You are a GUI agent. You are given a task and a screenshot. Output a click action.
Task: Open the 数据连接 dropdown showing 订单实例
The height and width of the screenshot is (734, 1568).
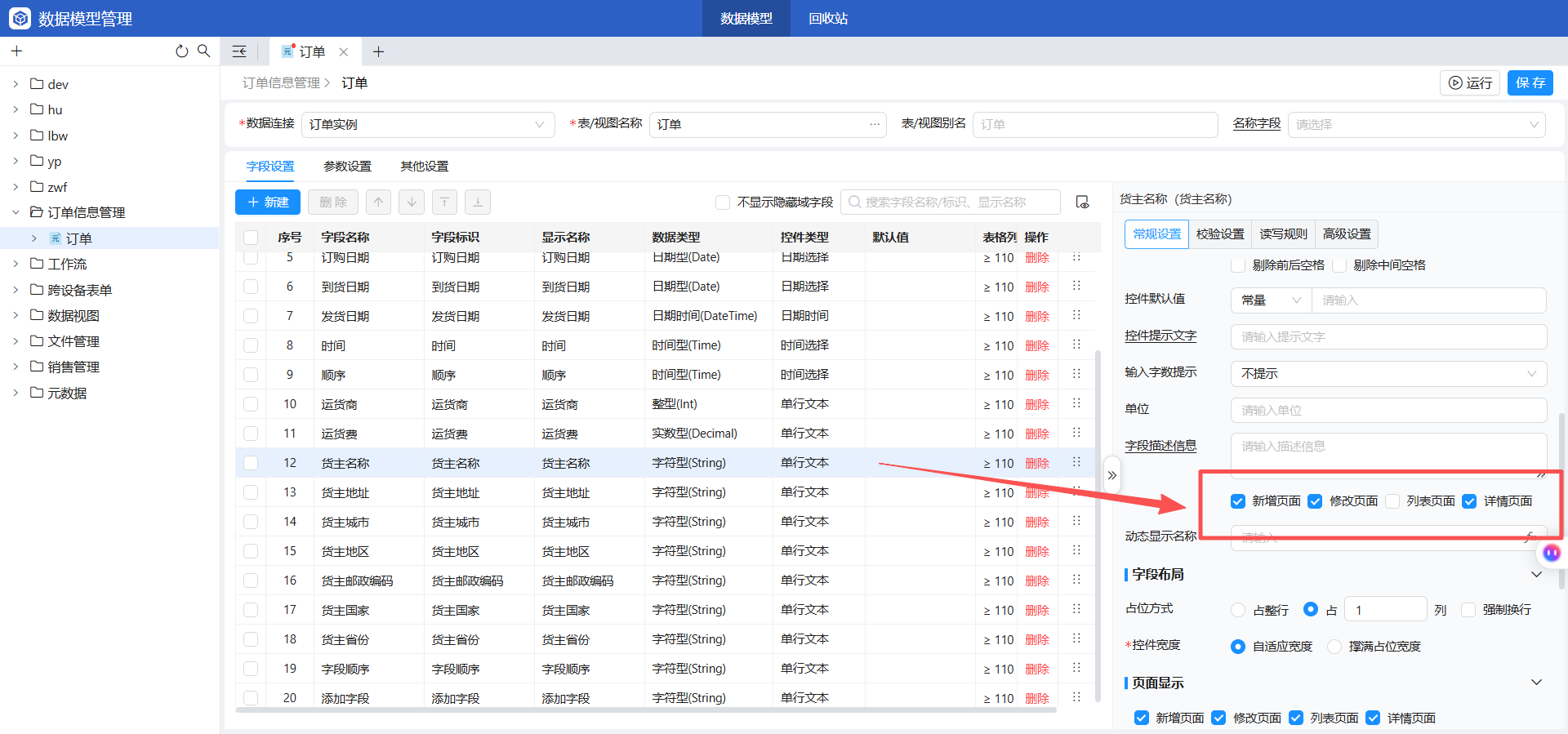[428, 124]
